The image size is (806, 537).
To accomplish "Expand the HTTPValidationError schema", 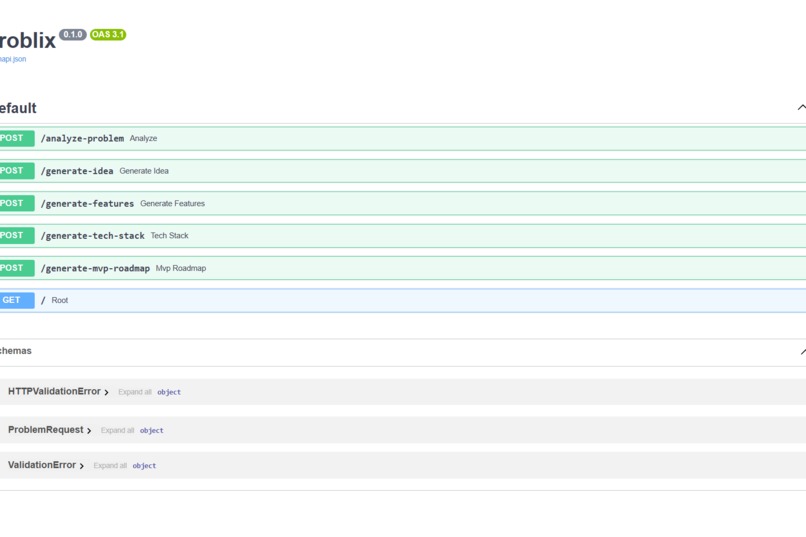I will click(58, 392).
